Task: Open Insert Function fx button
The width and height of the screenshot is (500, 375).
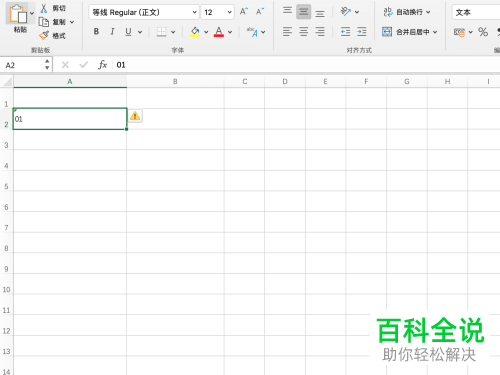Action: (102, 65)
